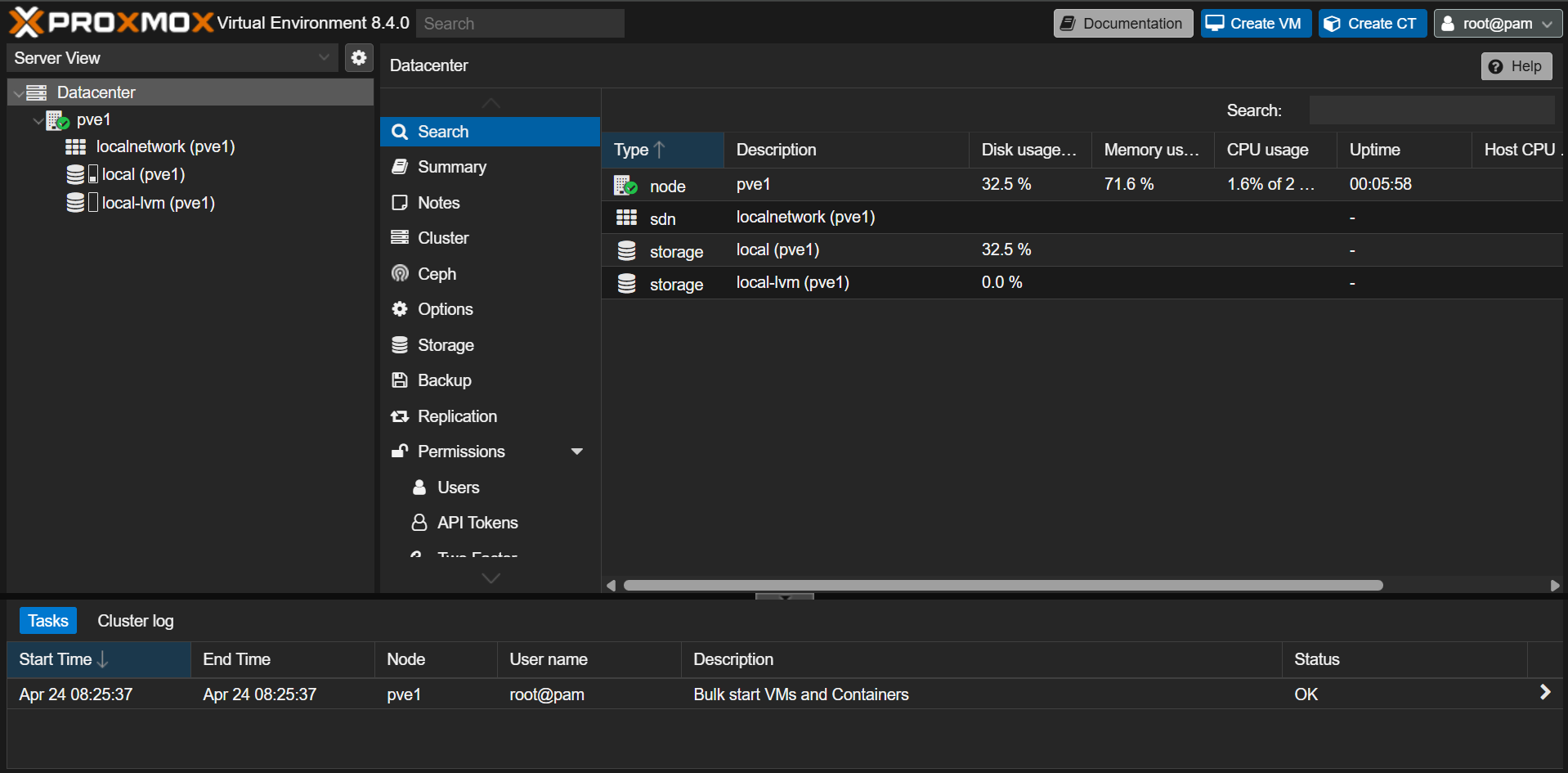Click the Replication retweet icon
The image size is (1568, 773).
[400, 416]
